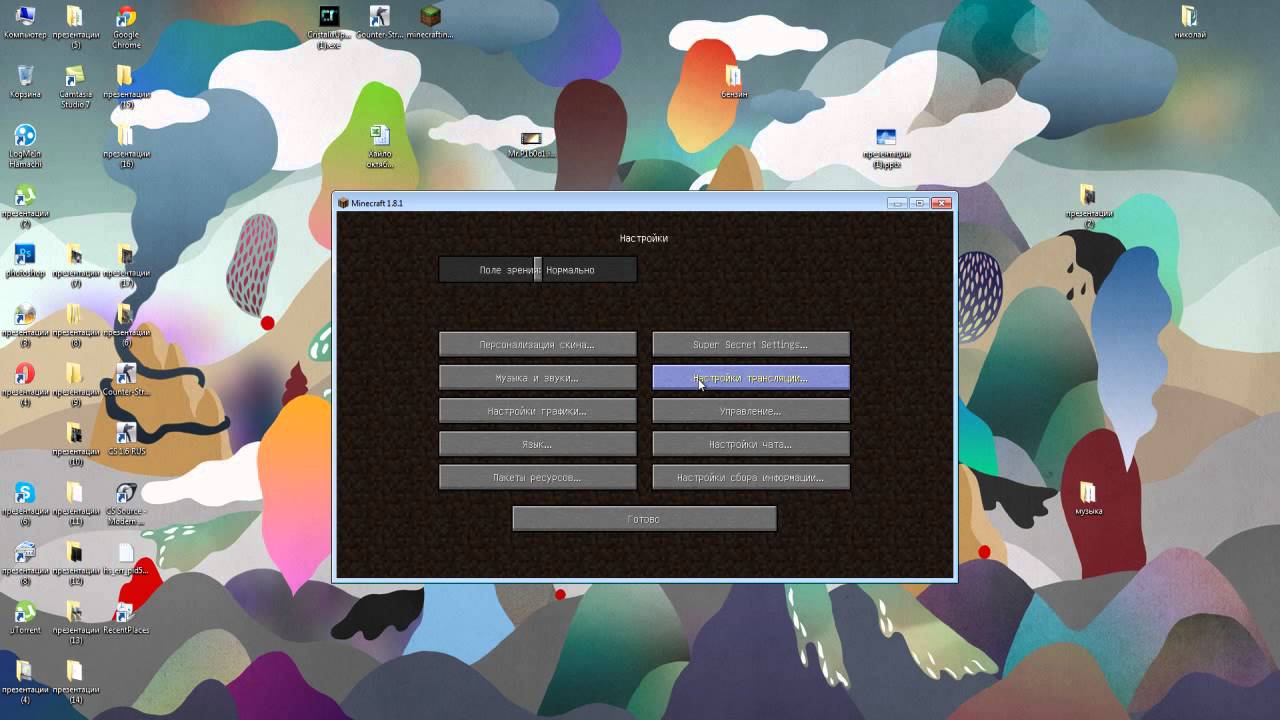Viewport: 1280px width, 720px height.
Task: Select the CS Source Modern shortcut
Action: coord(126,505)
